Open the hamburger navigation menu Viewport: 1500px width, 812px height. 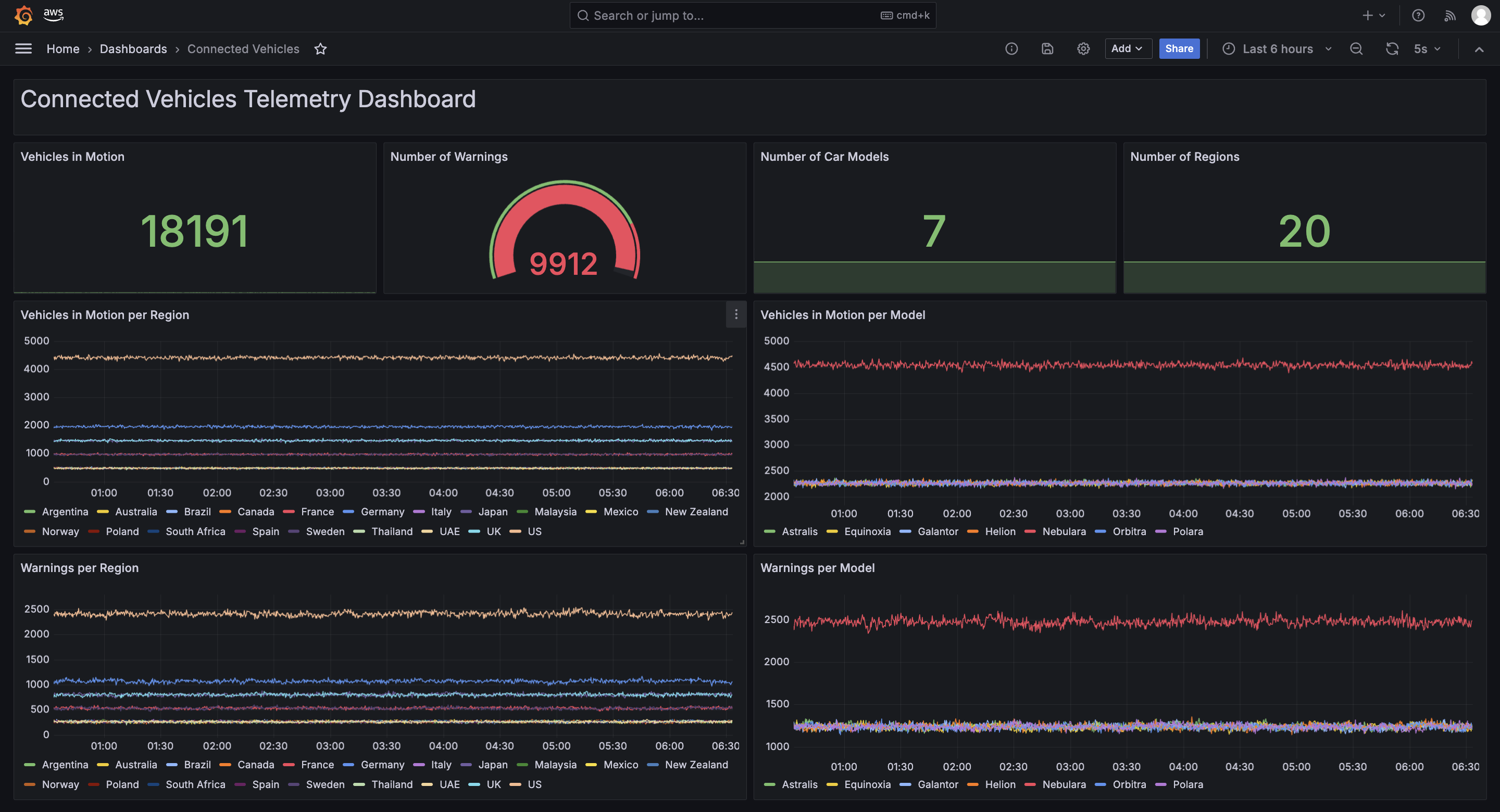[x=23, y=49]
